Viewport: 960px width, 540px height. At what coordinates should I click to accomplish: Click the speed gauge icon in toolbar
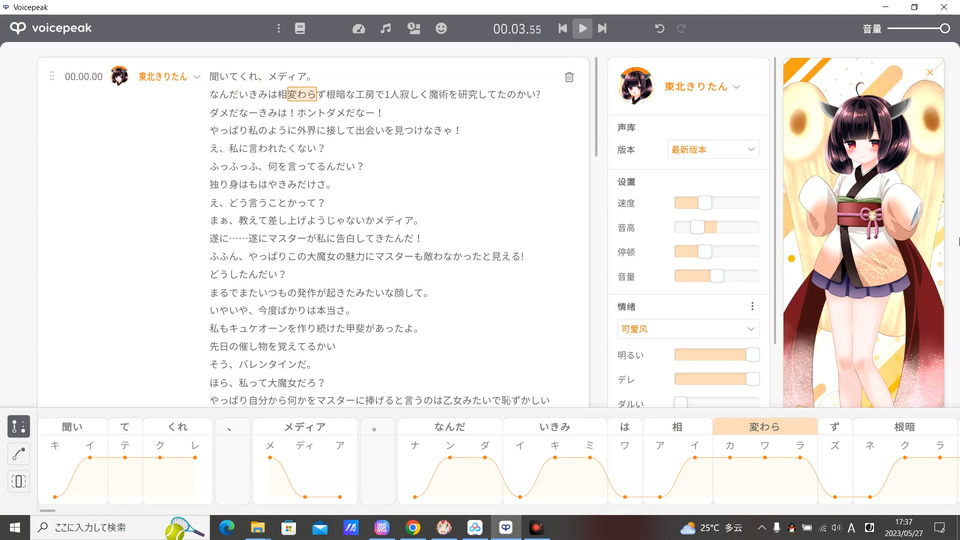(x=359, y=28)
